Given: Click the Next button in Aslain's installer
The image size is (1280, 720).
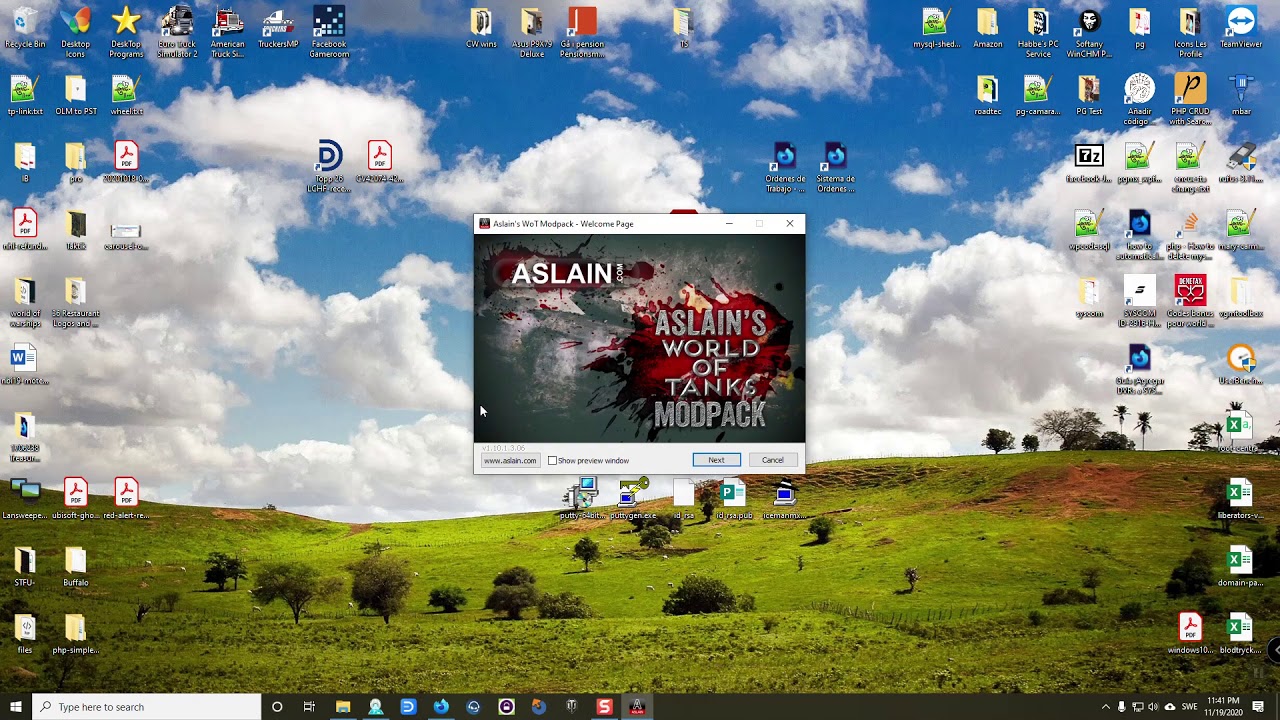Looking at the screenshot, I should tap(716, 460).
